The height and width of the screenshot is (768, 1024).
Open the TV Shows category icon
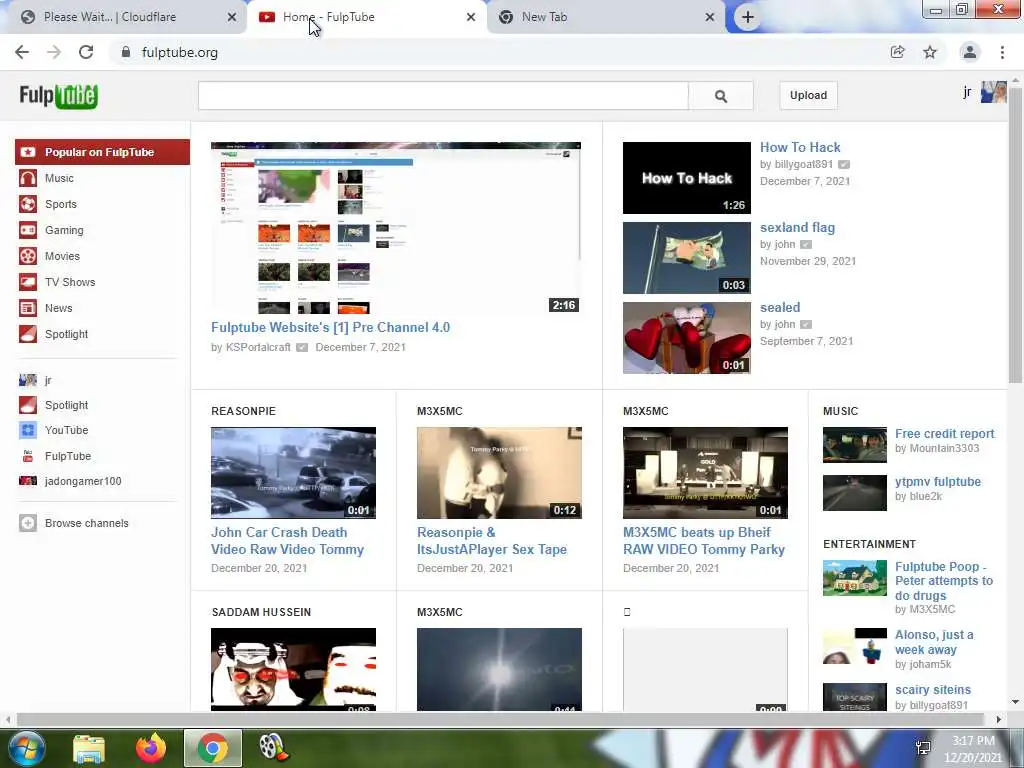(27, 282)
